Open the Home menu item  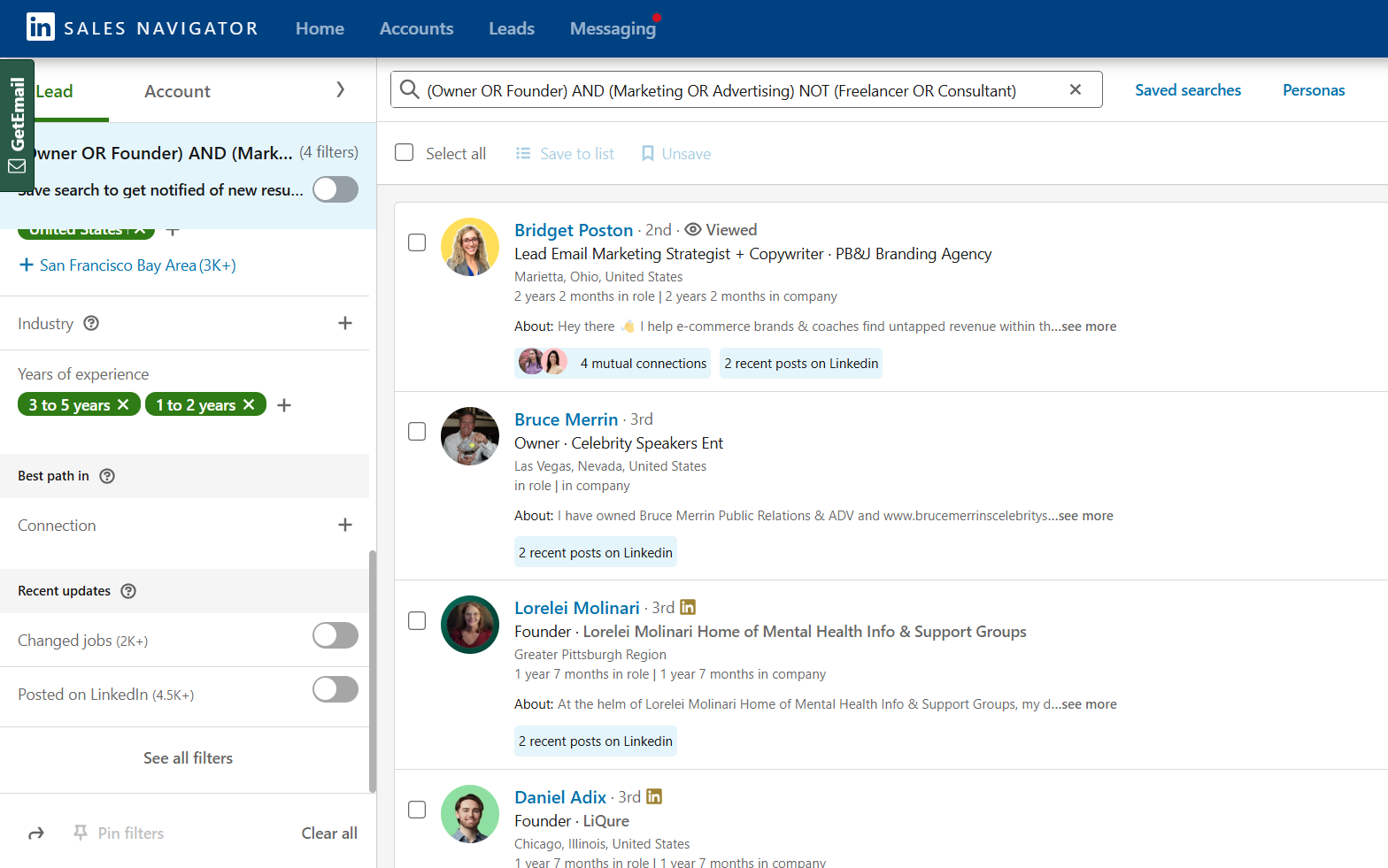point(320,28)
